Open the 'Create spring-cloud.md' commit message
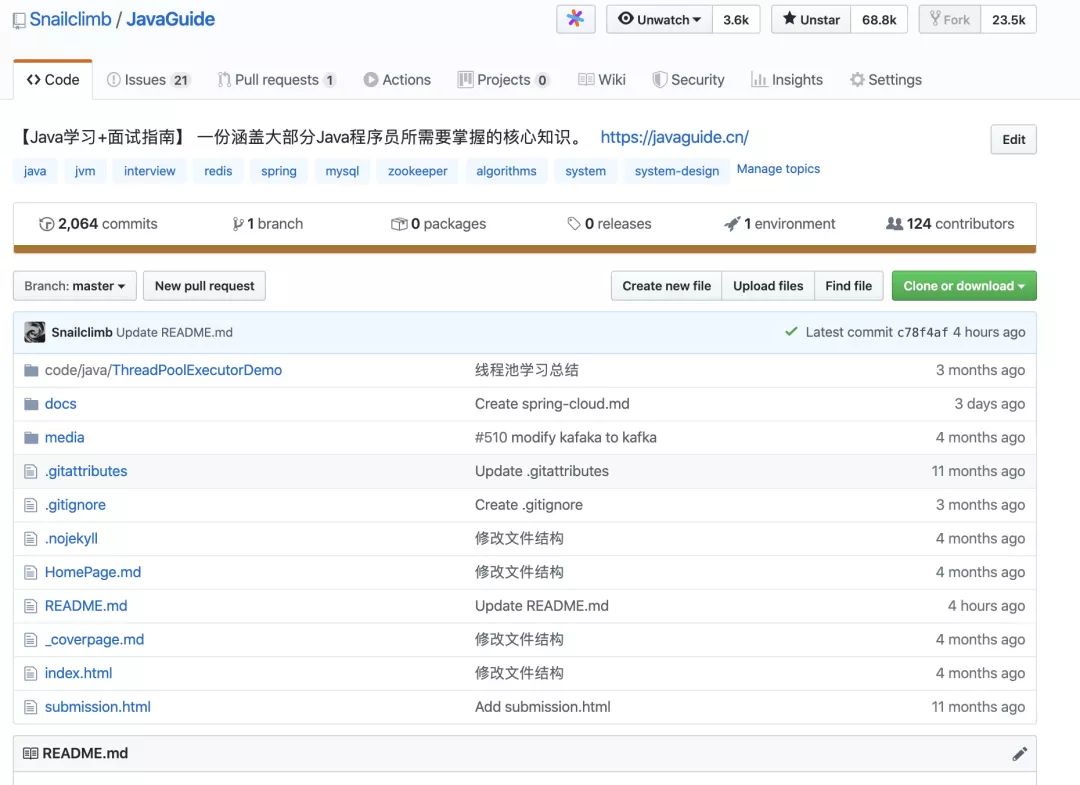This screenshot has height=785, width=1080. (552, 404)
